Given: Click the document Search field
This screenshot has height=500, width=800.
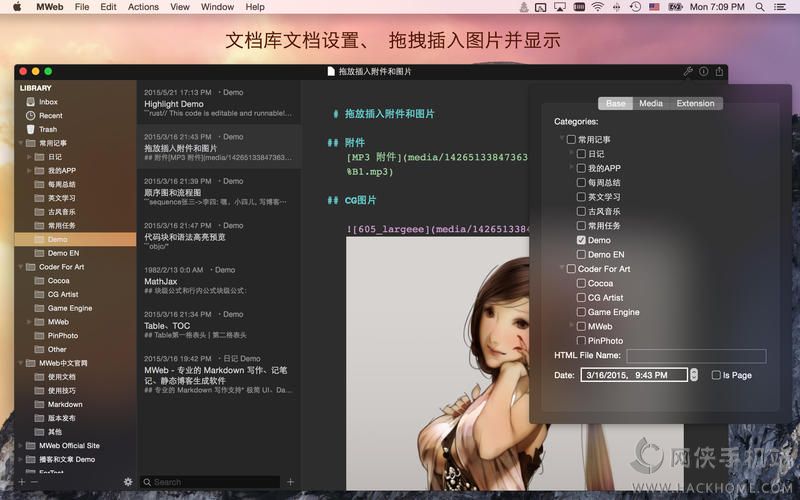Looking at the screenshot, I should (x=210, y=482).
